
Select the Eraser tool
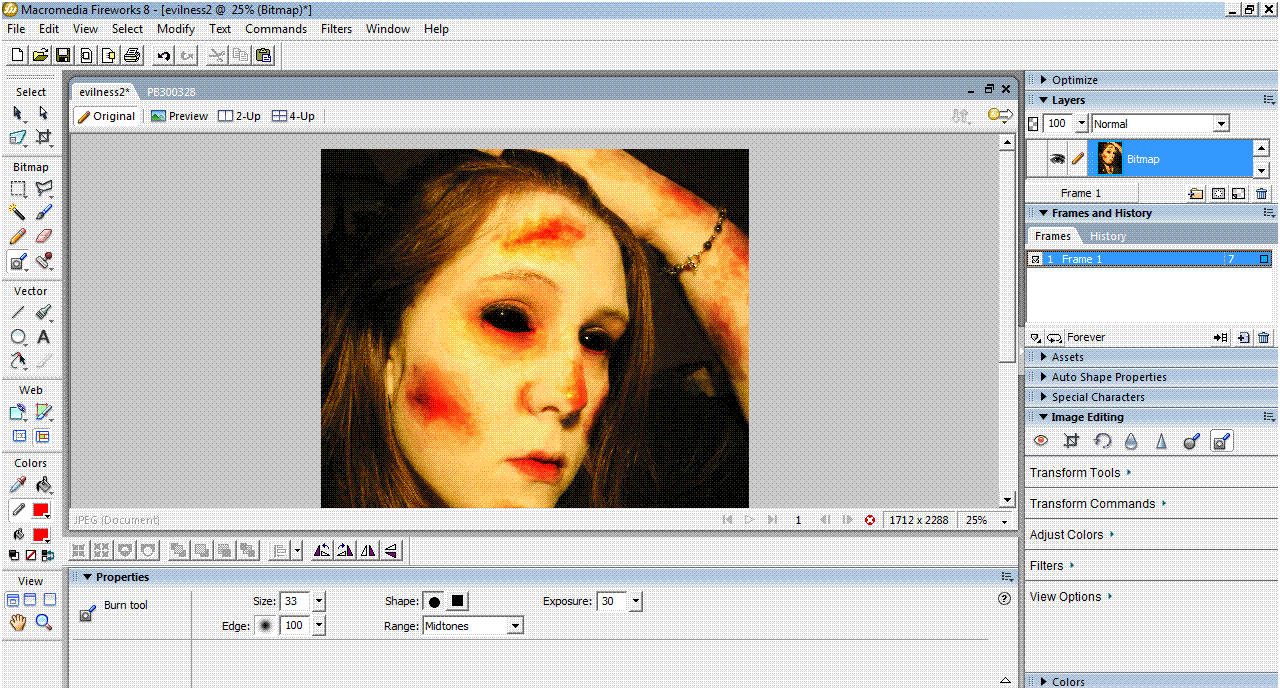click(43, 237)
